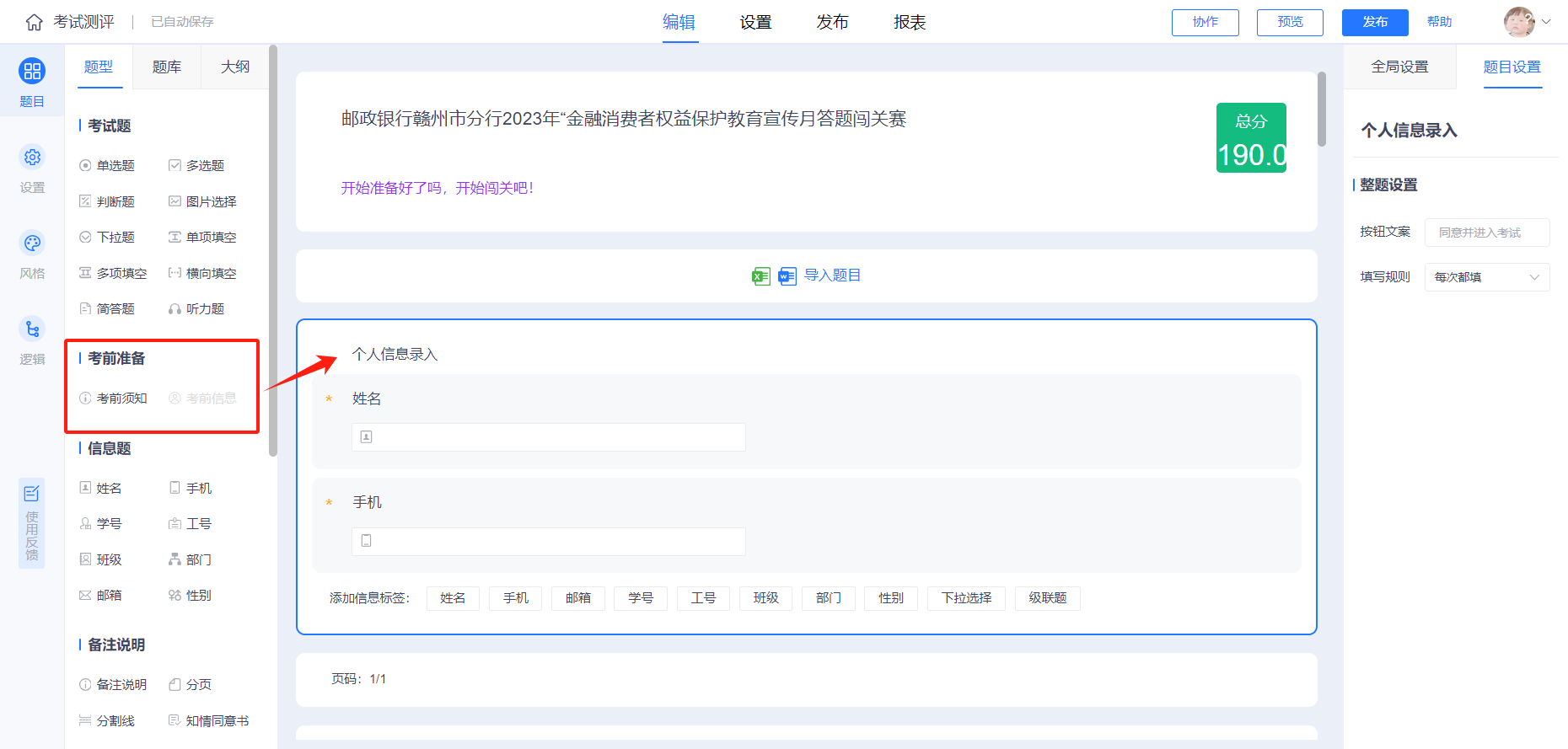Click the 手机 answer input field
Viewport: 1568px width, 749px height.
click(x=549, y=542)
